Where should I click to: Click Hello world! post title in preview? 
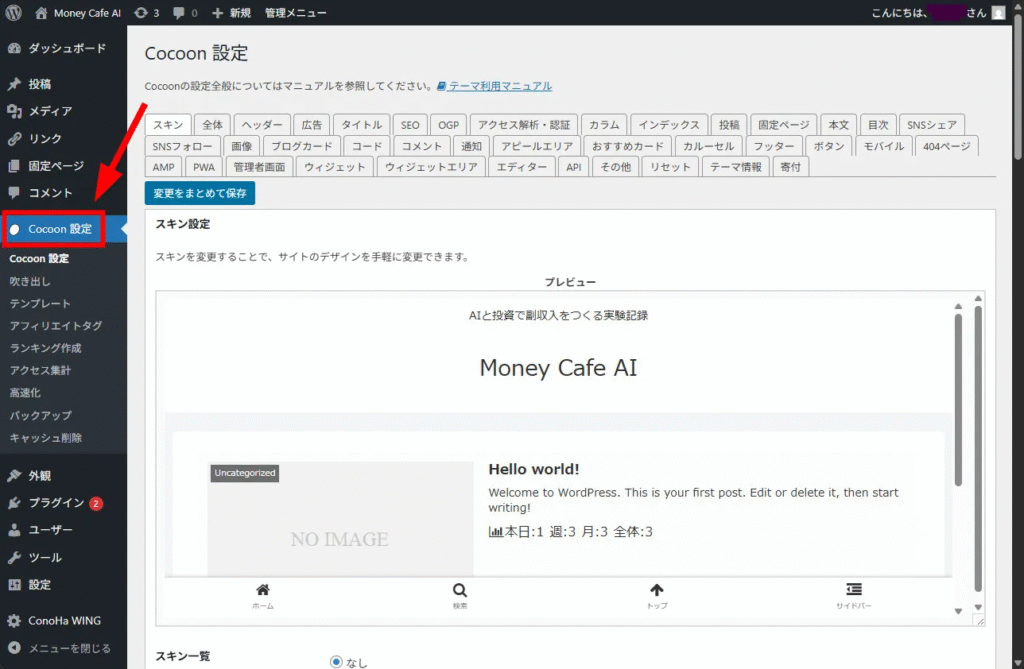pyautogui.click(x=534, y=469)
